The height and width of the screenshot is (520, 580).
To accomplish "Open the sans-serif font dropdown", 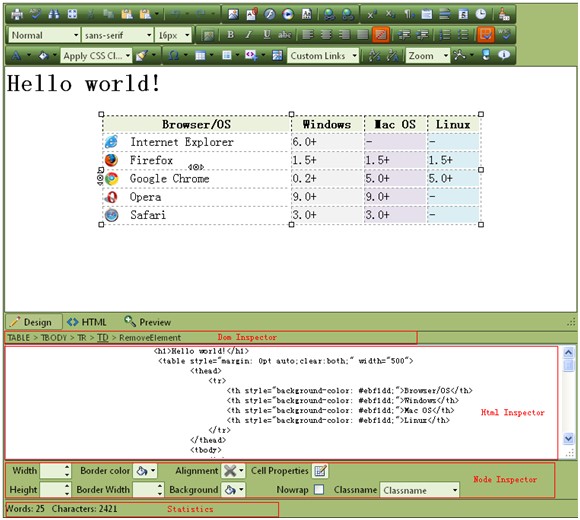I will pyautogui.click(x=117, y=35).
